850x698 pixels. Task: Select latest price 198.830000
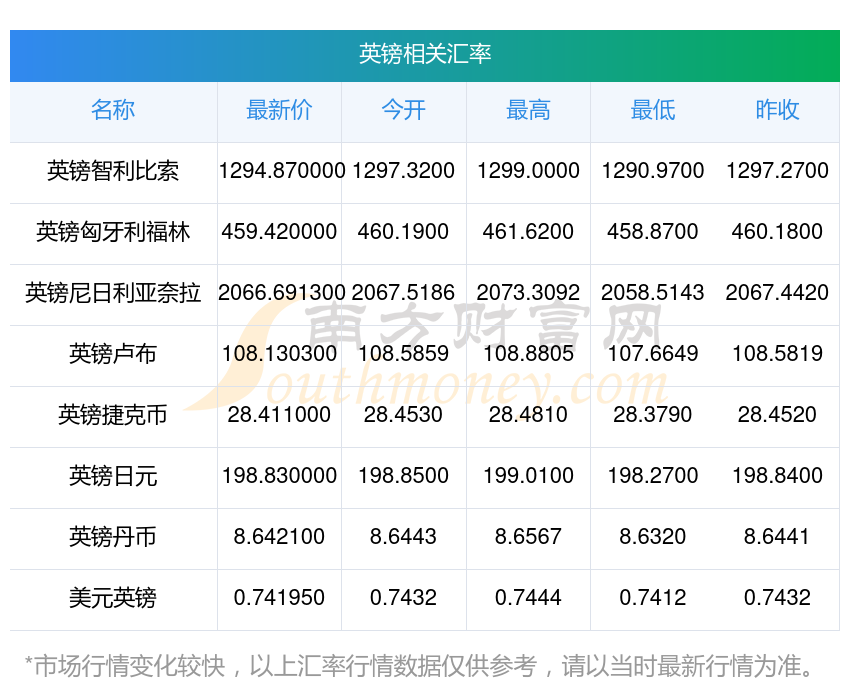pos(279,476)
